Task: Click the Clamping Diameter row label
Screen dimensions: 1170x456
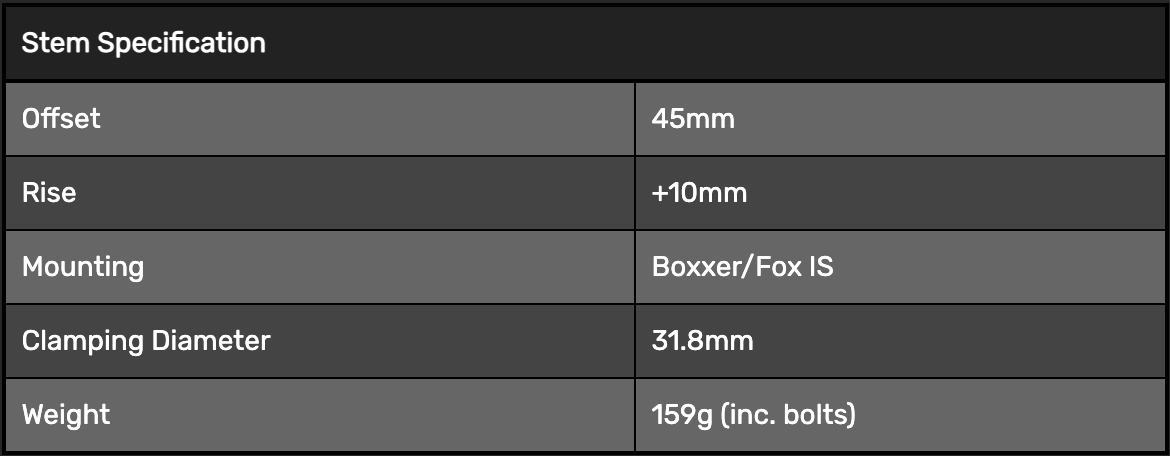Action: pyautogui.click(x=146, y=341)
